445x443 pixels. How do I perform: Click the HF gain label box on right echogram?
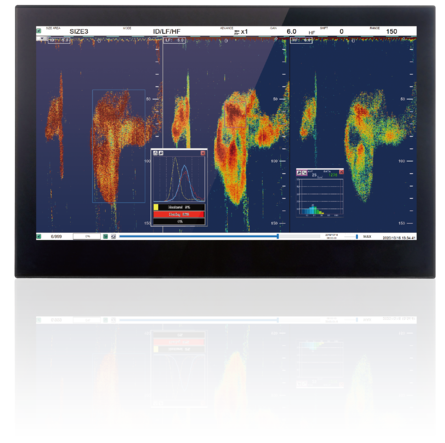coord(301,41)
